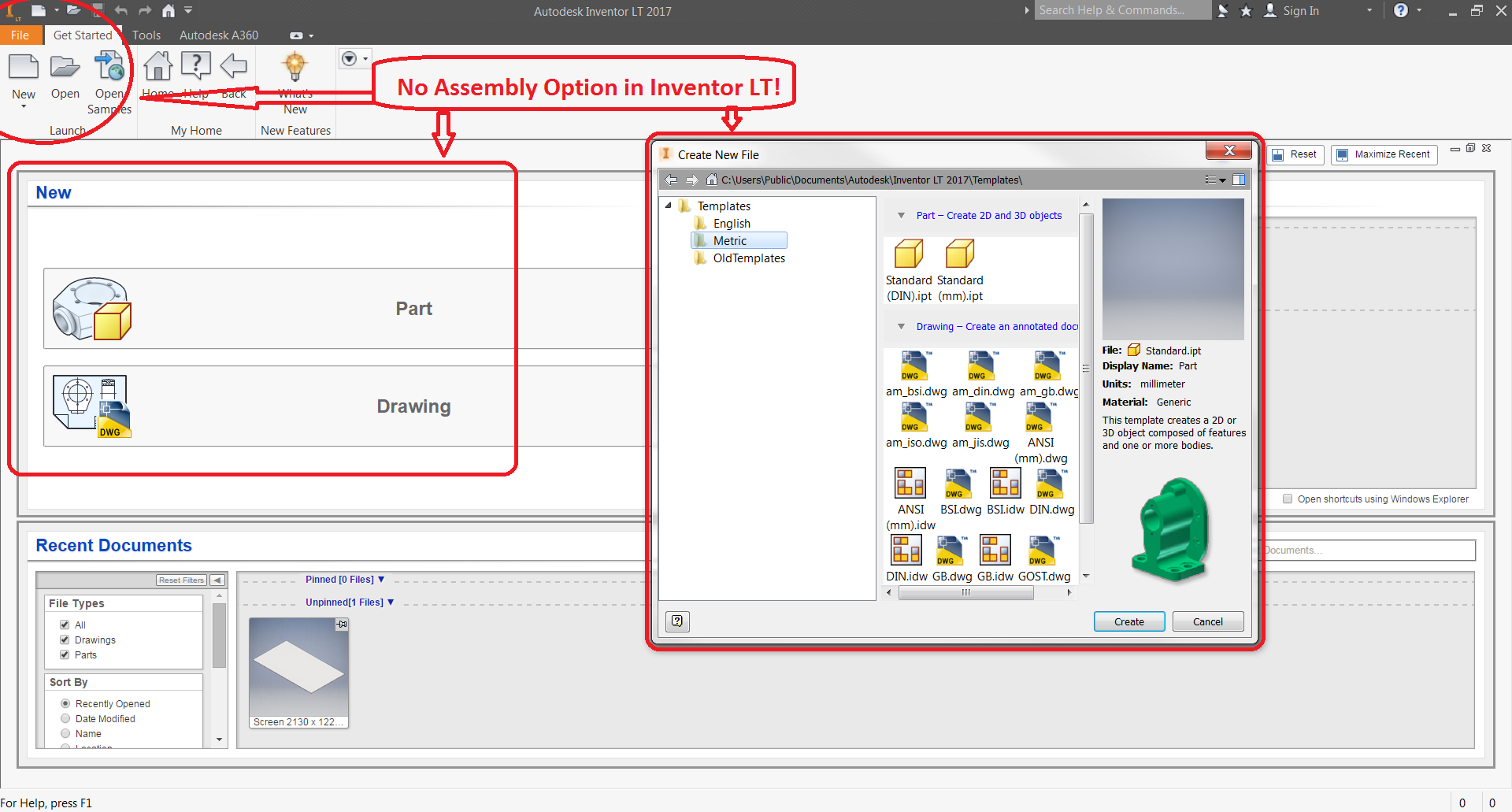This screenshot has width=1512, height=812.
Task: Click the help icon in Create New File dialog
Action: point(677,621)
